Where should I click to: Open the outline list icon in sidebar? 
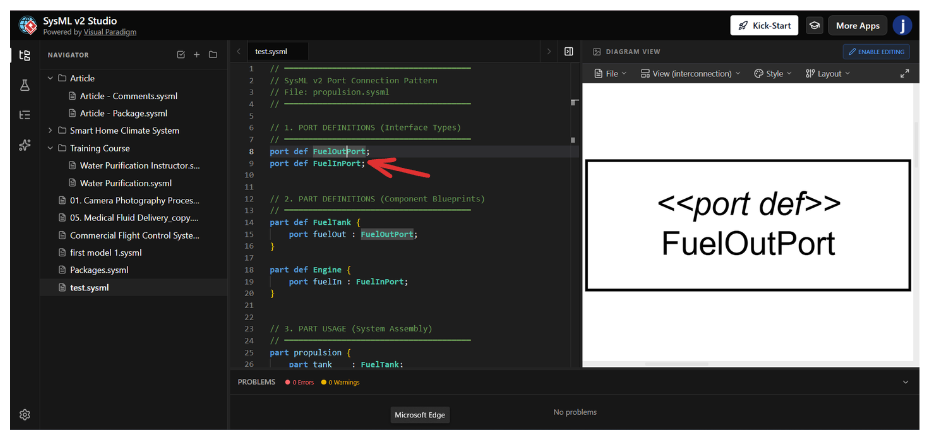(x=24, y=115)
